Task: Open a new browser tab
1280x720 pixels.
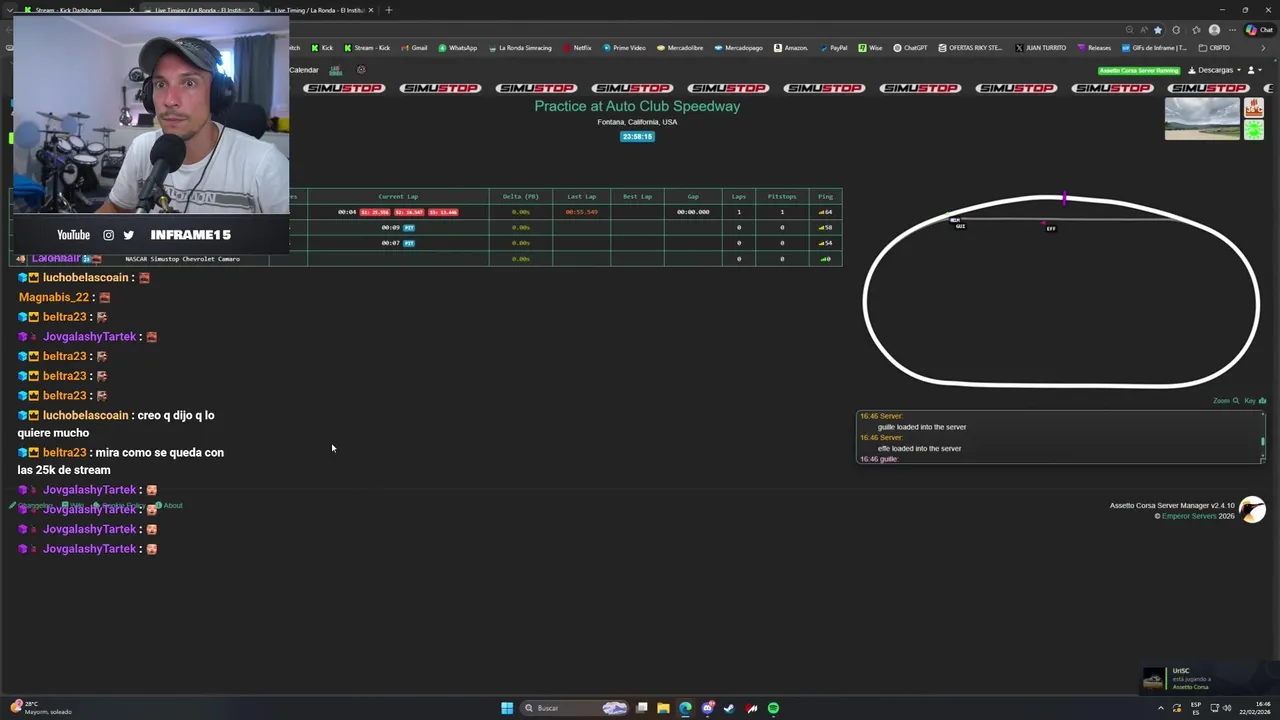Action: tap(388, 10)
